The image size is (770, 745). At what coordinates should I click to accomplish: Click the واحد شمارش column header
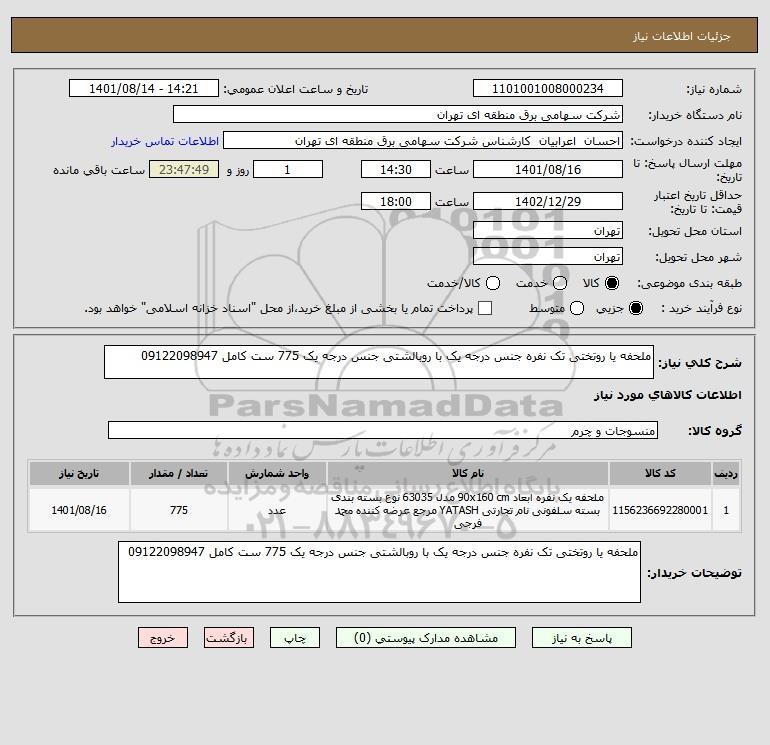coord(277,473)
